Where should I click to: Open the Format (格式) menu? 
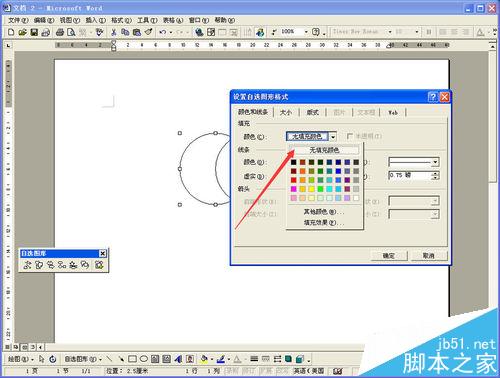[x=121, y=20]
